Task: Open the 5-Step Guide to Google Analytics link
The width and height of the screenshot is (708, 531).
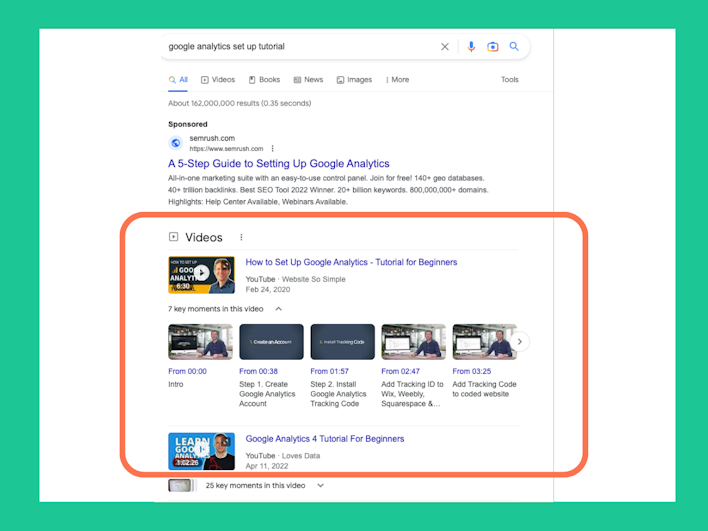Action: tap(279, 163)
